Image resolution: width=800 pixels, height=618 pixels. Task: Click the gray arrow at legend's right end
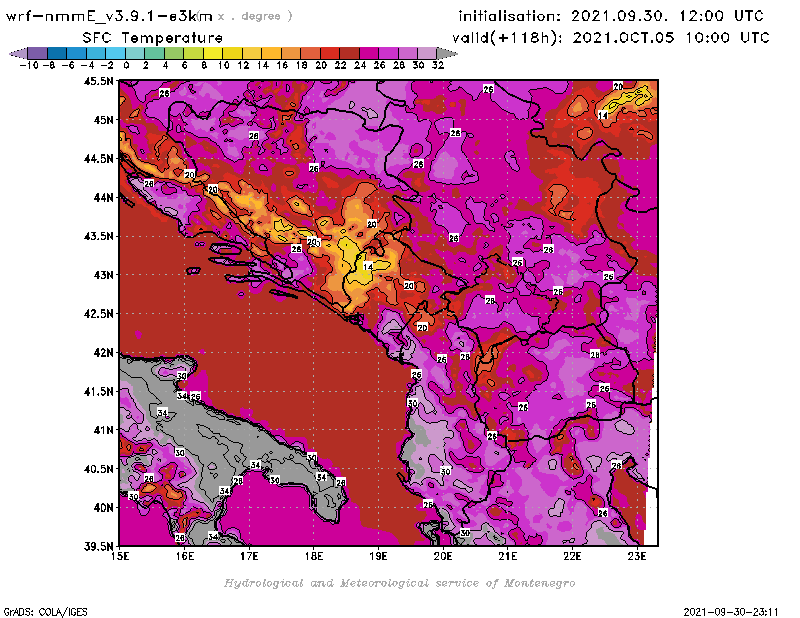click(447, 53)
